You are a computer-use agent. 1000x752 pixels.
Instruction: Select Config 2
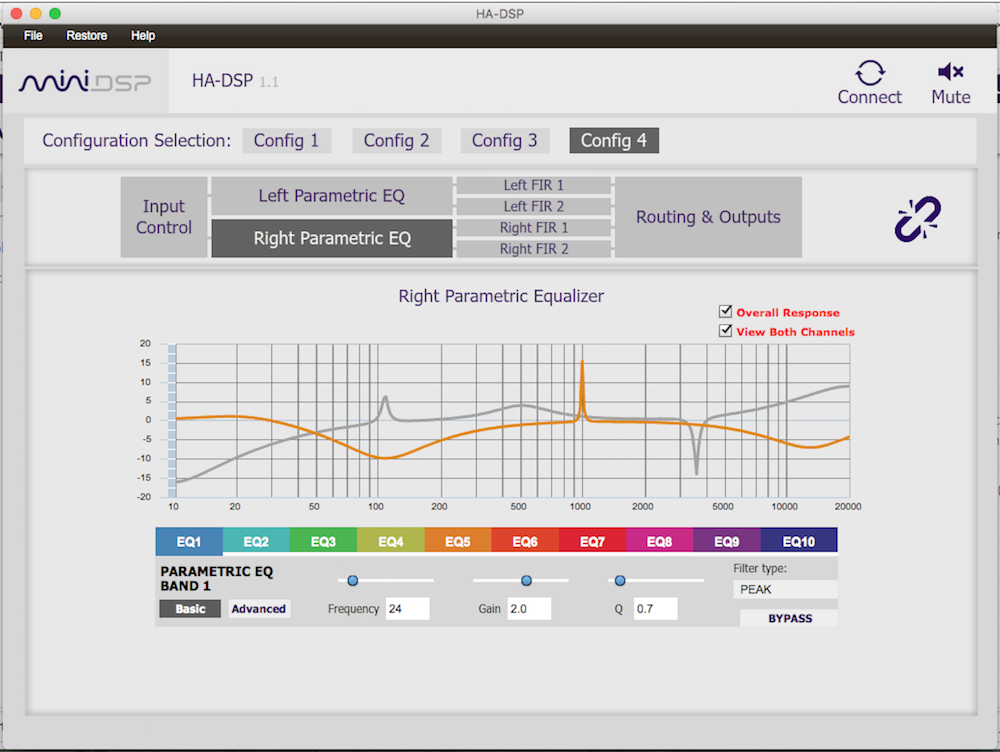tap(397, 140)
